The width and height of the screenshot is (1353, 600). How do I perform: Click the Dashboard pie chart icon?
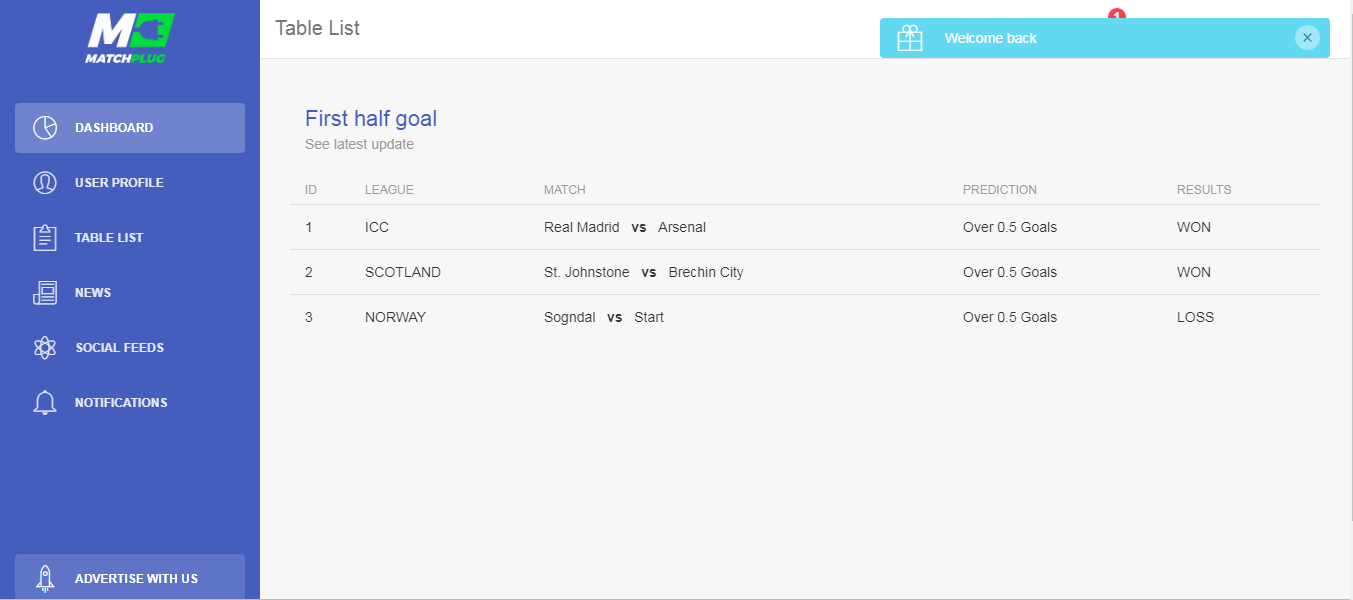pos(45,128)
